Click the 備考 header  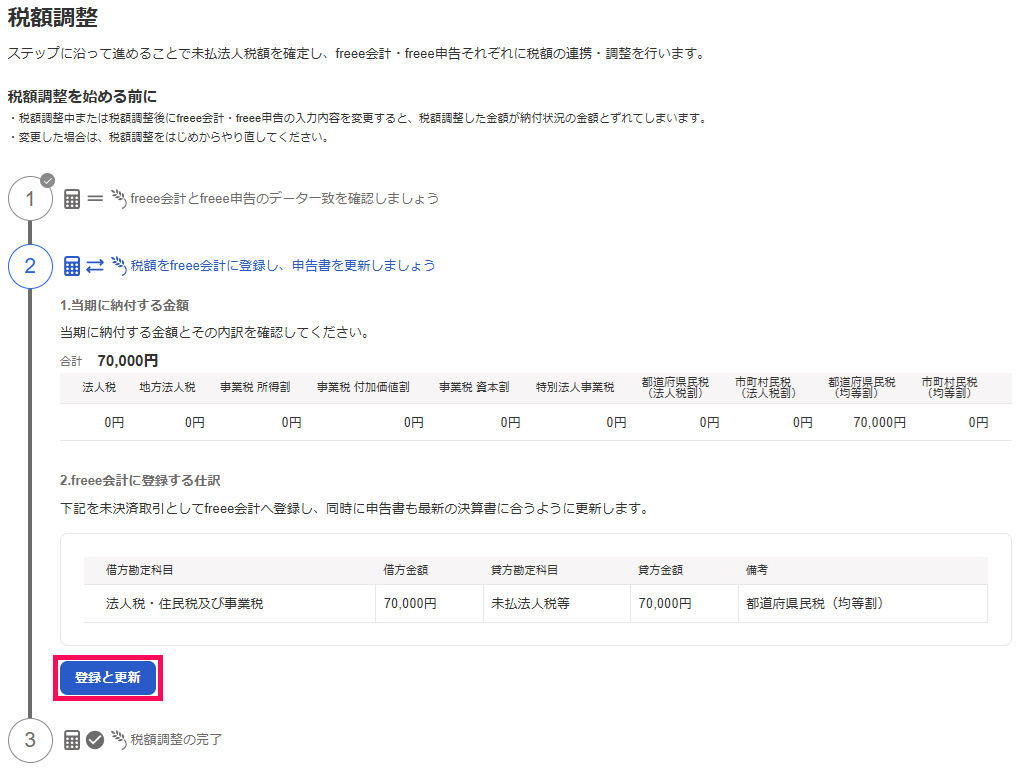[757, 570]
